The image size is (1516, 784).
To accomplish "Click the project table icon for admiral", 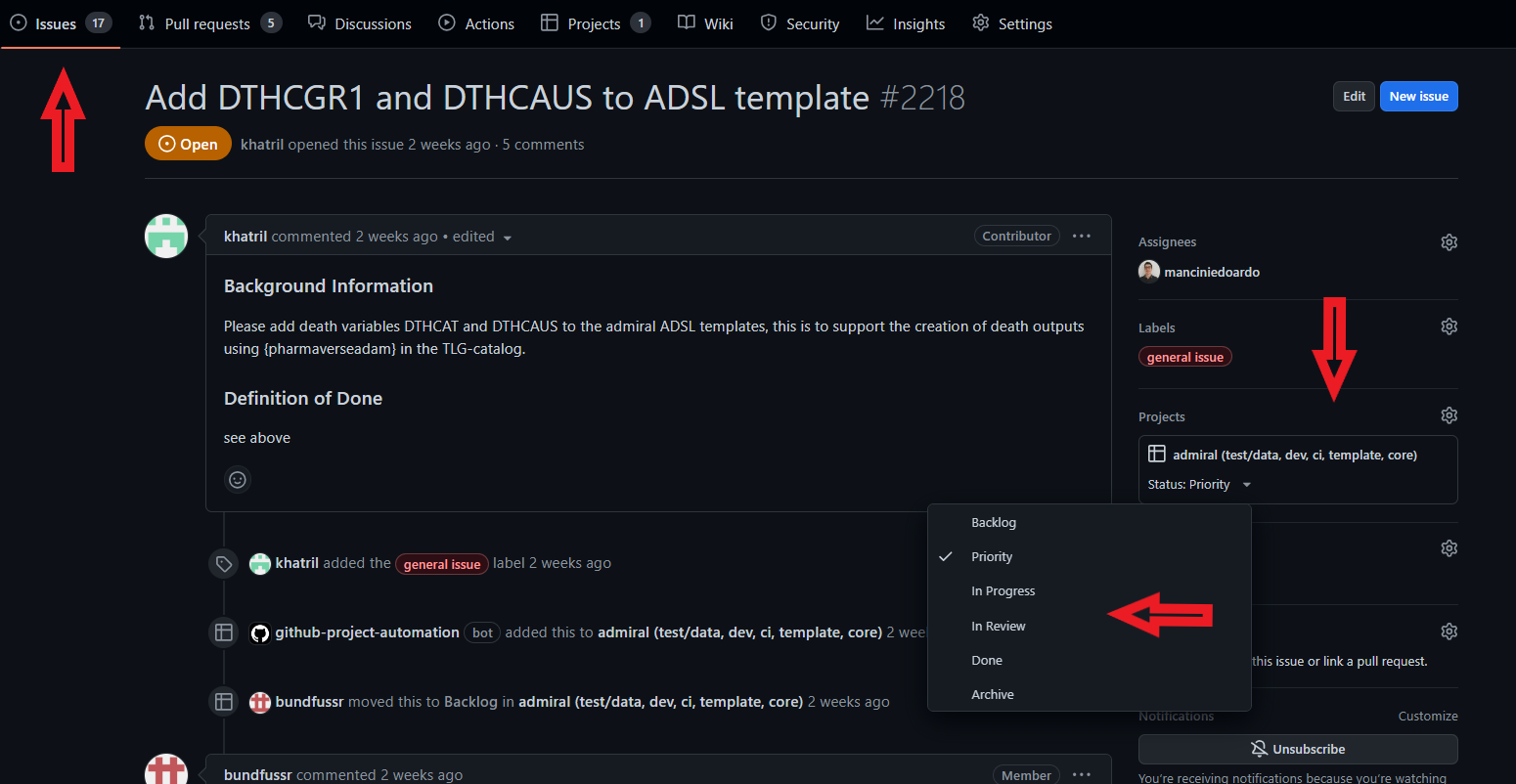I will click(1156, 455).
